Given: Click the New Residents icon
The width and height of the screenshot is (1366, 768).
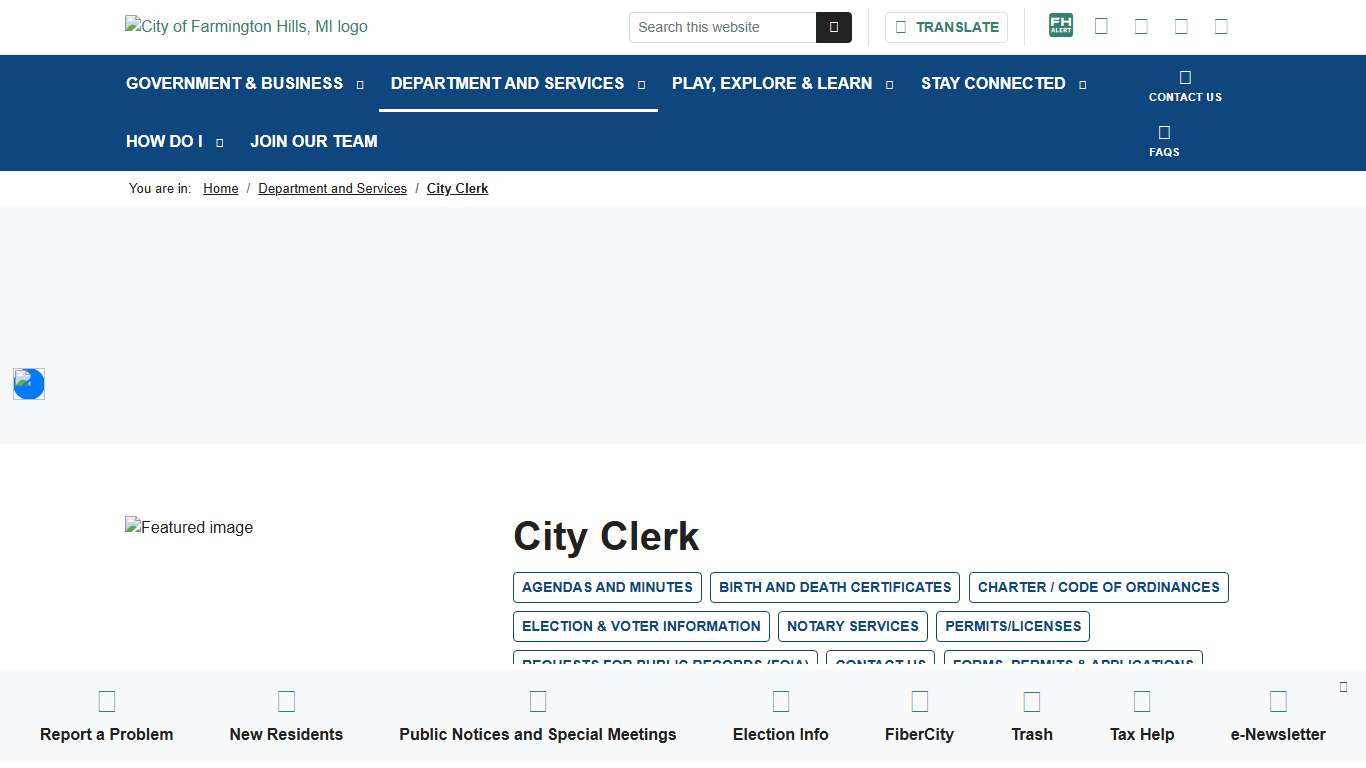Looking at the screenshot, I should 286,700.
